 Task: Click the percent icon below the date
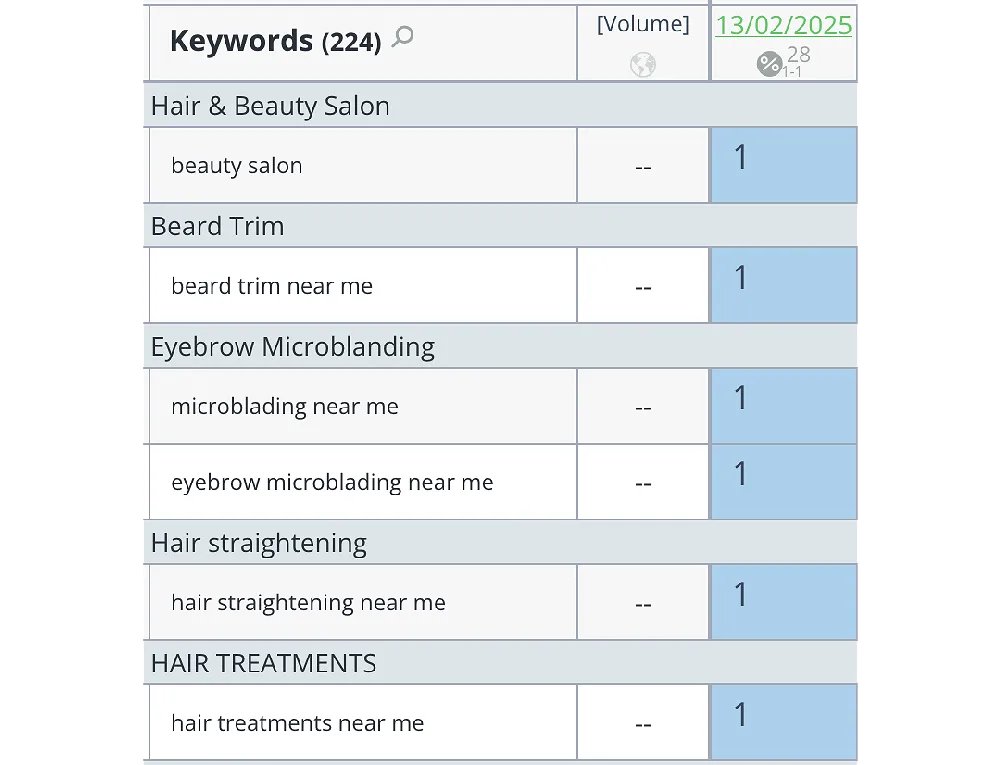click(x=769, y=64)
